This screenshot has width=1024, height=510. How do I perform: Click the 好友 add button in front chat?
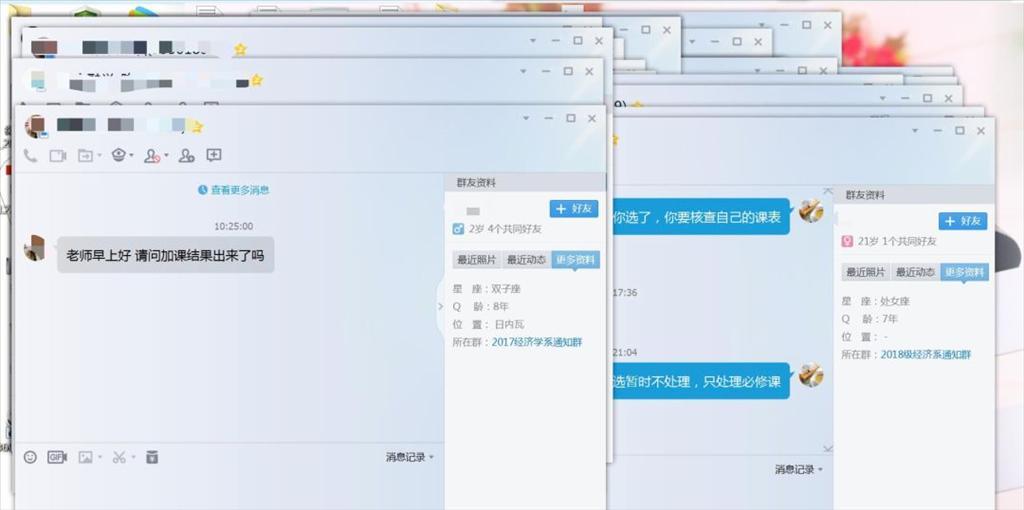[574, 209]
